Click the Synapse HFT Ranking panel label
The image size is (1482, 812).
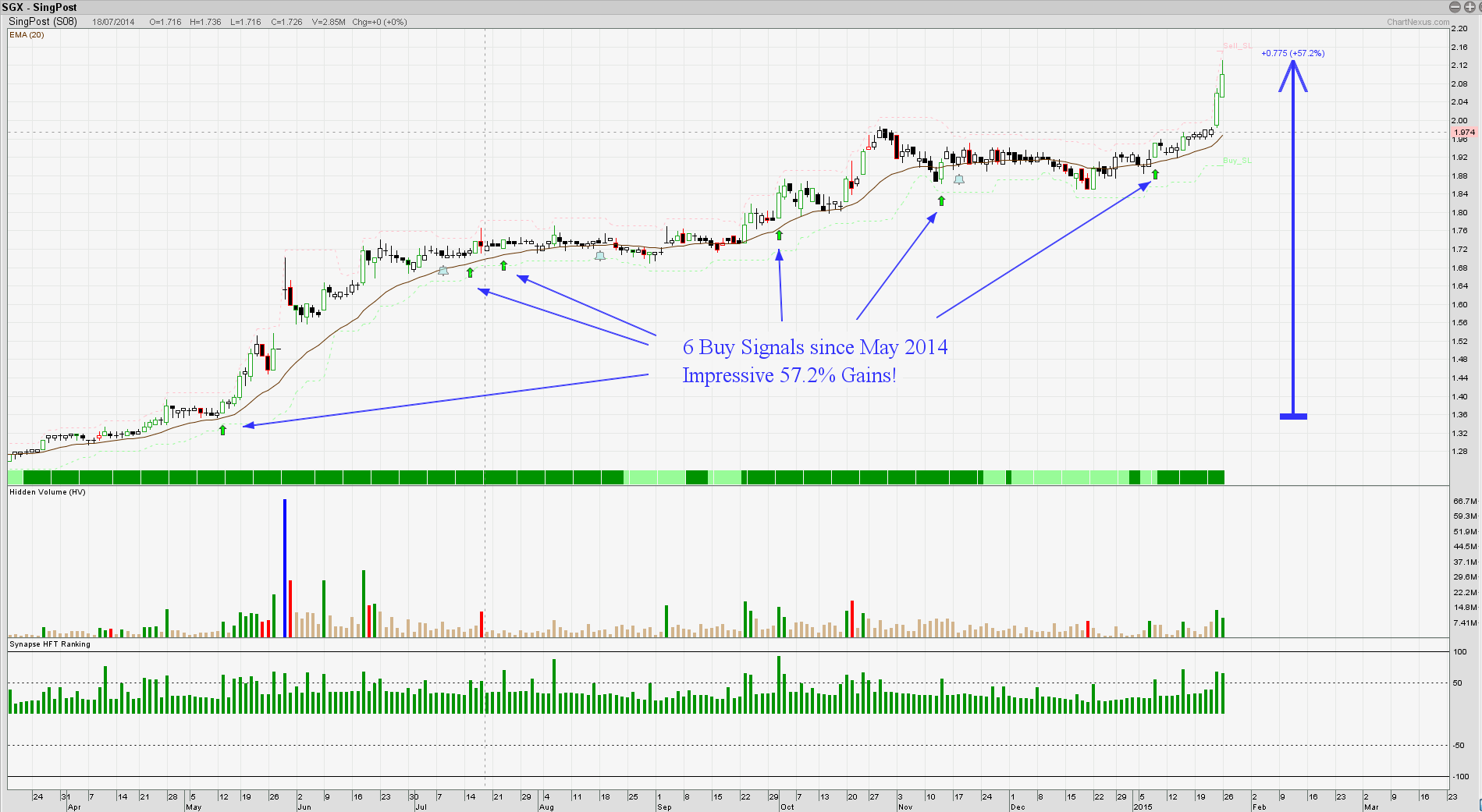pos(50,644)
